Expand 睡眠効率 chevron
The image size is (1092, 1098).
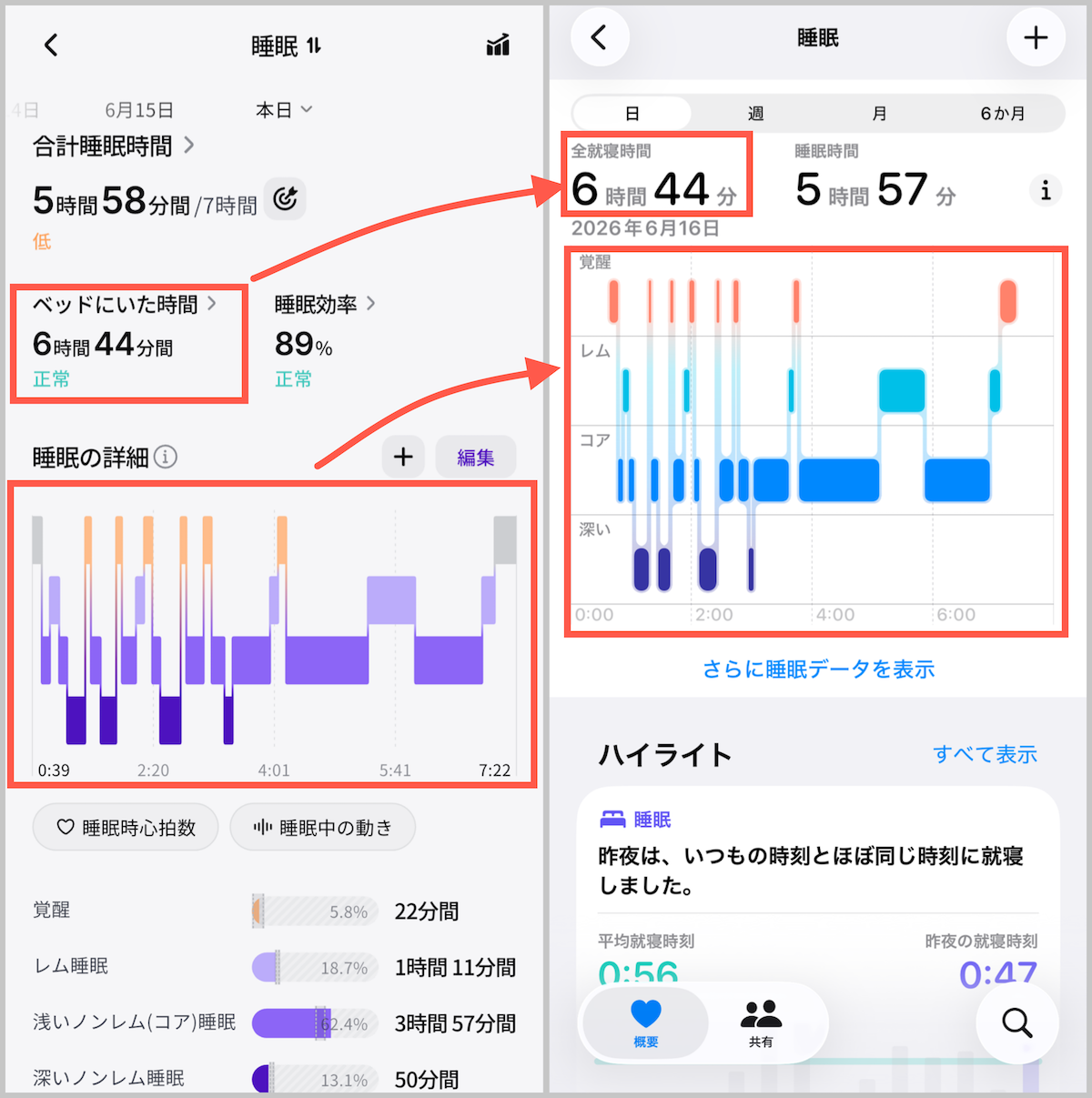pos(370,304)
